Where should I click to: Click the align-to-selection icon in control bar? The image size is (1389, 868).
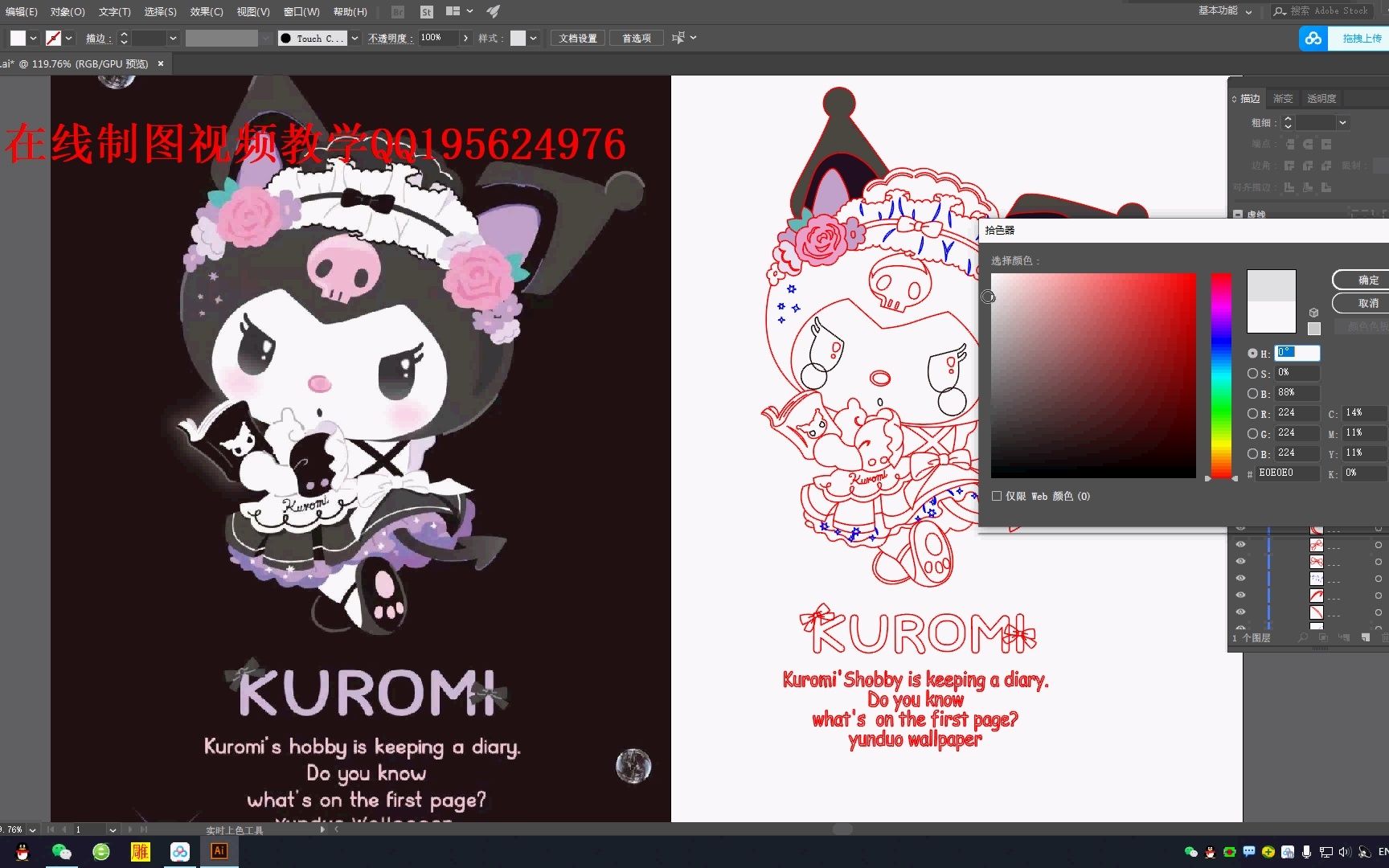point(678,38)
